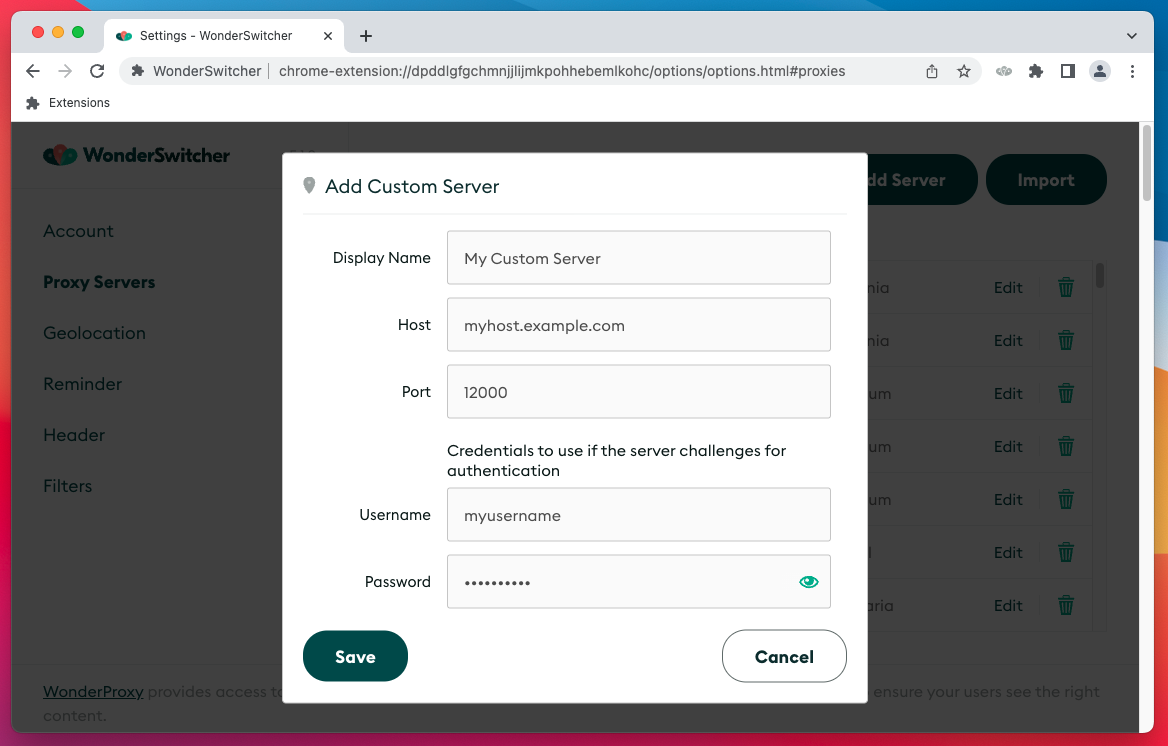Follow the WonderProxy link

click(x=93, y=692)
